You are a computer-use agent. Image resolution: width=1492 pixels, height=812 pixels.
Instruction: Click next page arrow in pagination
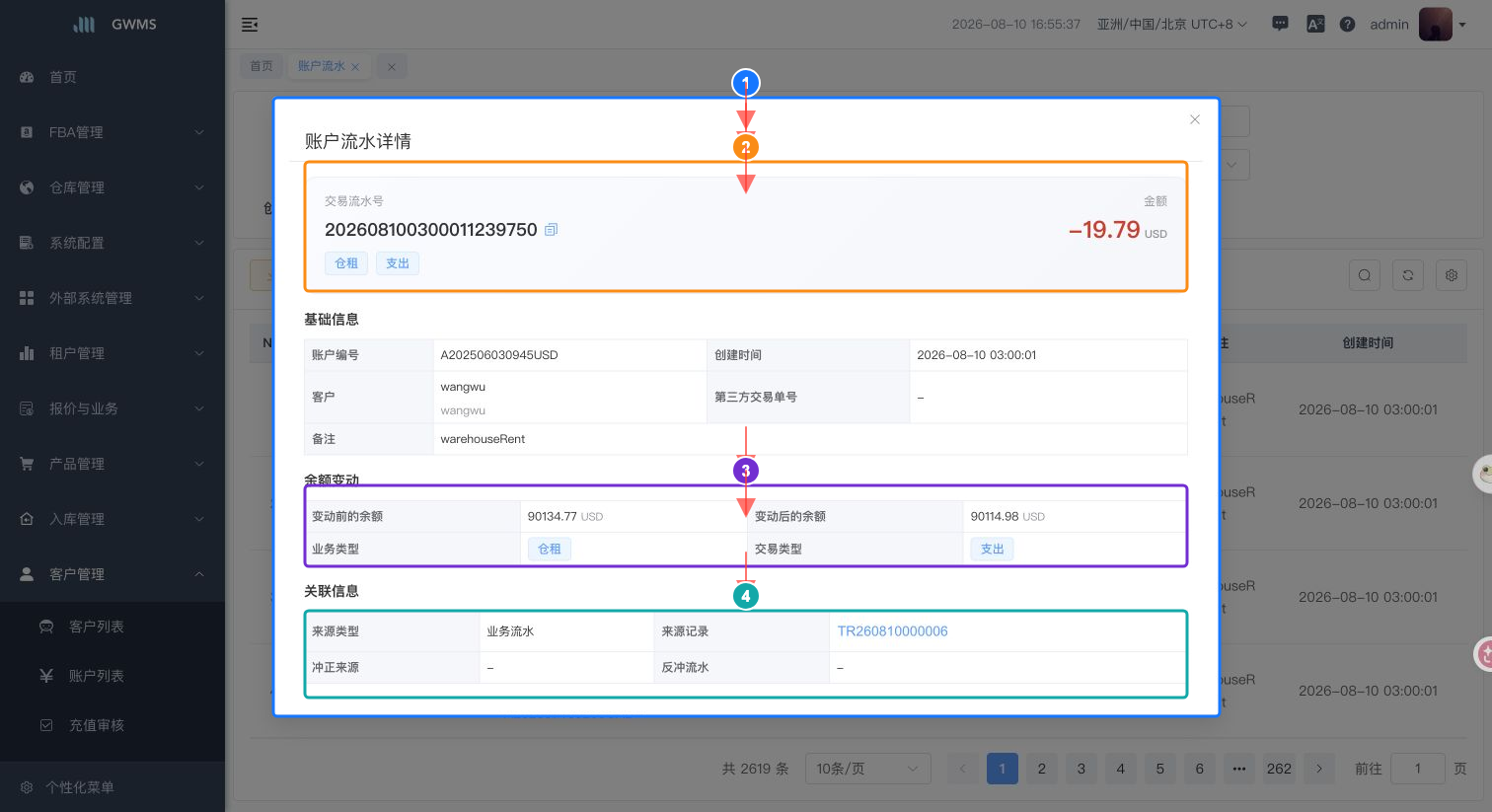point(1319,769)
